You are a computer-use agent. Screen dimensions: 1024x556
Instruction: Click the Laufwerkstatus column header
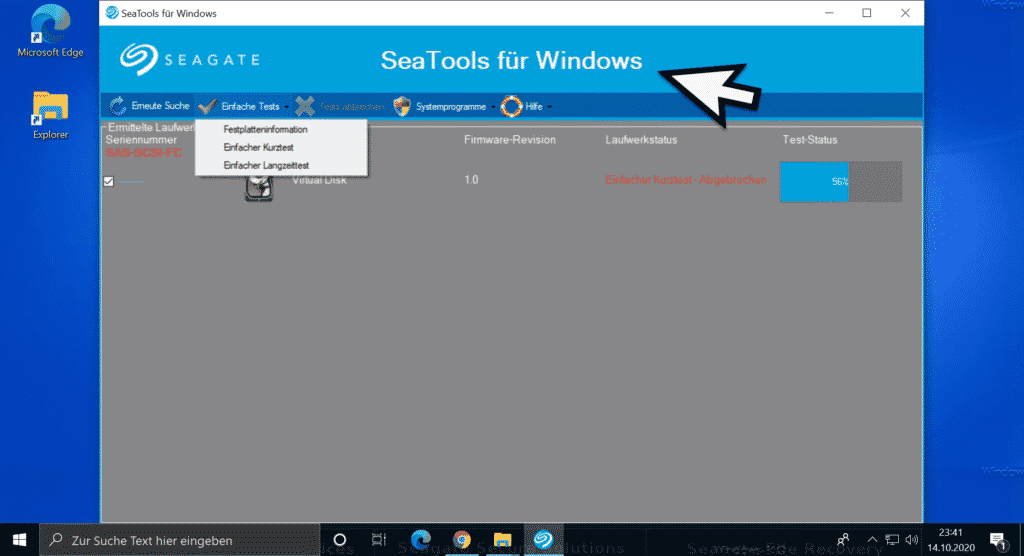point(641,140)
